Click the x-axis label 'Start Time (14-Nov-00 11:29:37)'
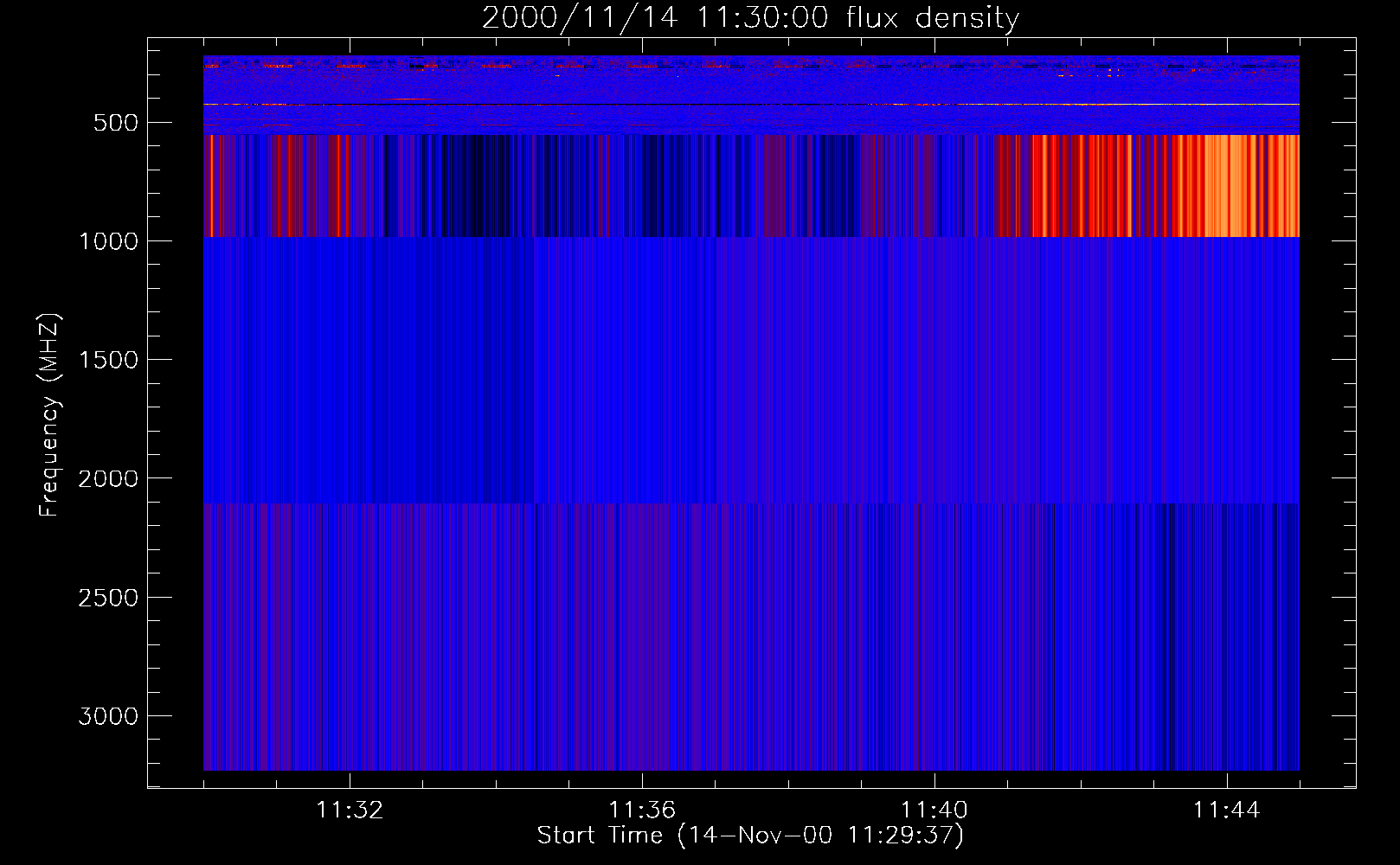This screenshot has height=865, width=1400. point(750,836)
